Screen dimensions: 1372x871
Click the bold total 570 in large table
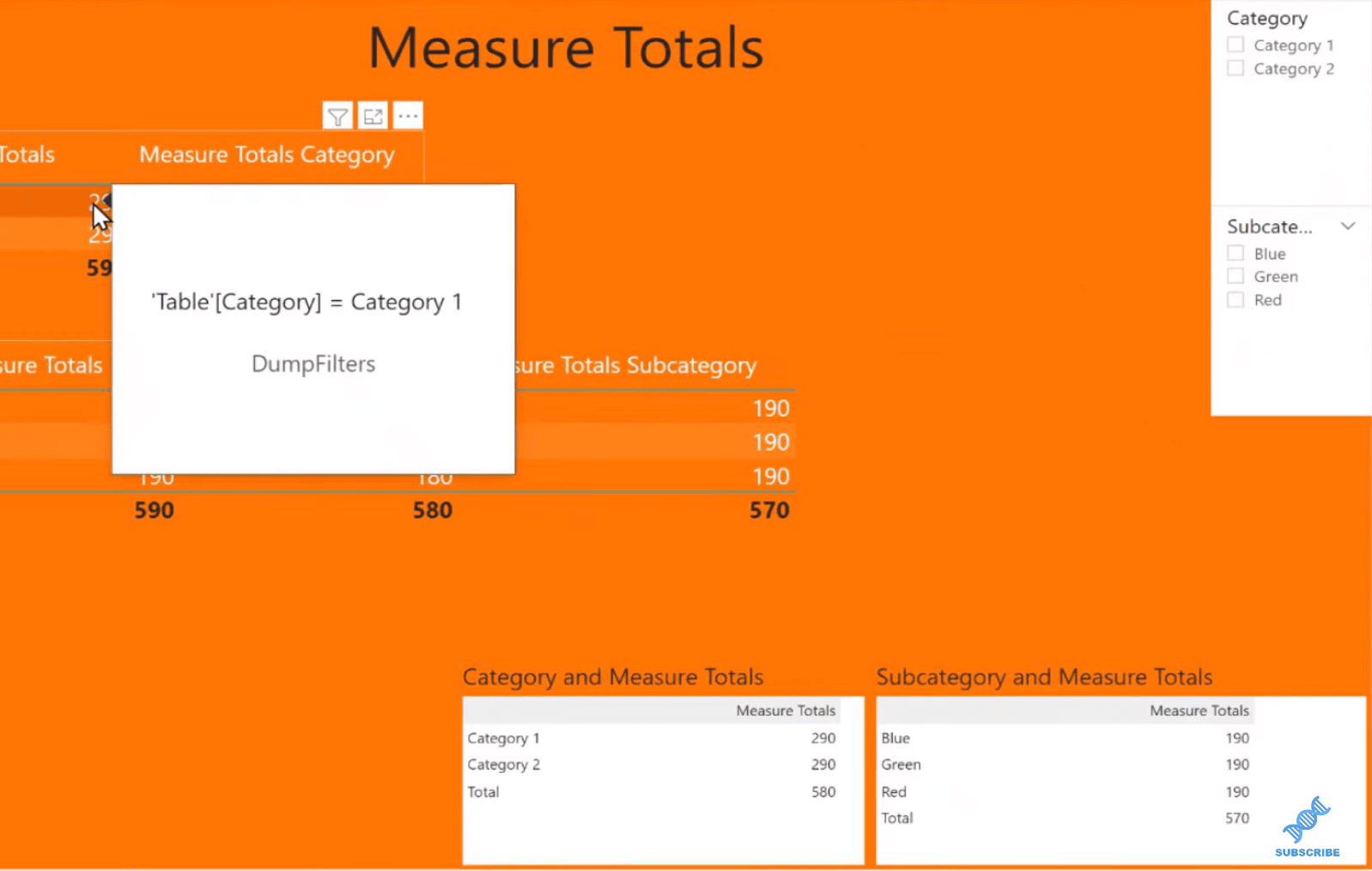pyautogui.click(x=769, y=510)
